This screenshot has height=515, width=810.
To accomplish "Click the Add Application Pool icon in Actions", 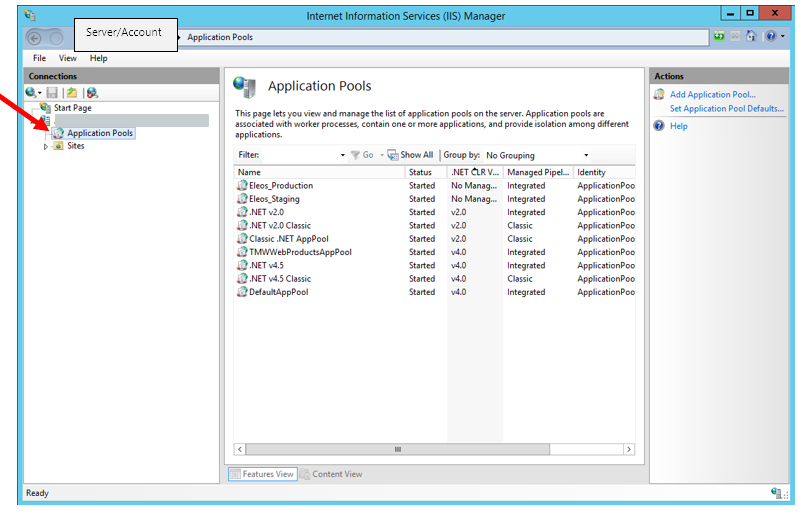I will (x=659, y=95).
